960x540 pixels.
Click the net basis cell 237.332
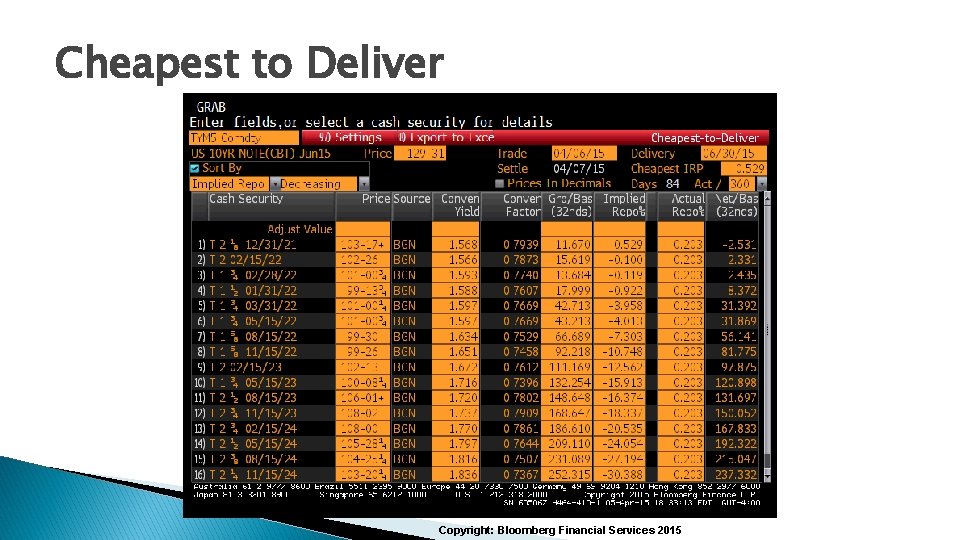click(737, 474)
